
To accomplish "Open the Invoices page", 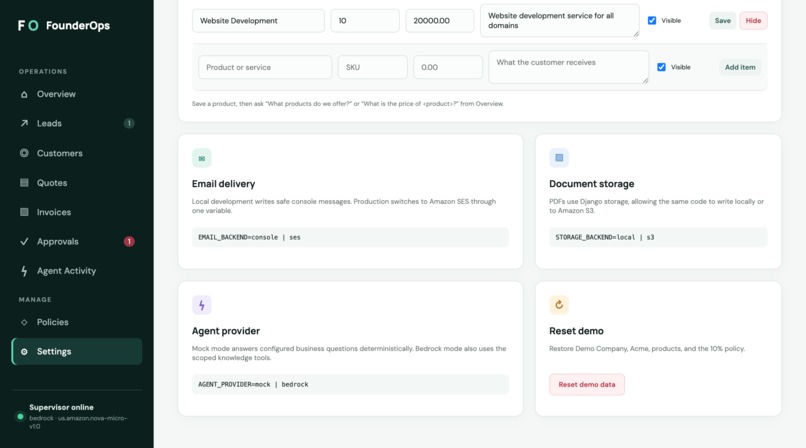I will pos(77,212).
